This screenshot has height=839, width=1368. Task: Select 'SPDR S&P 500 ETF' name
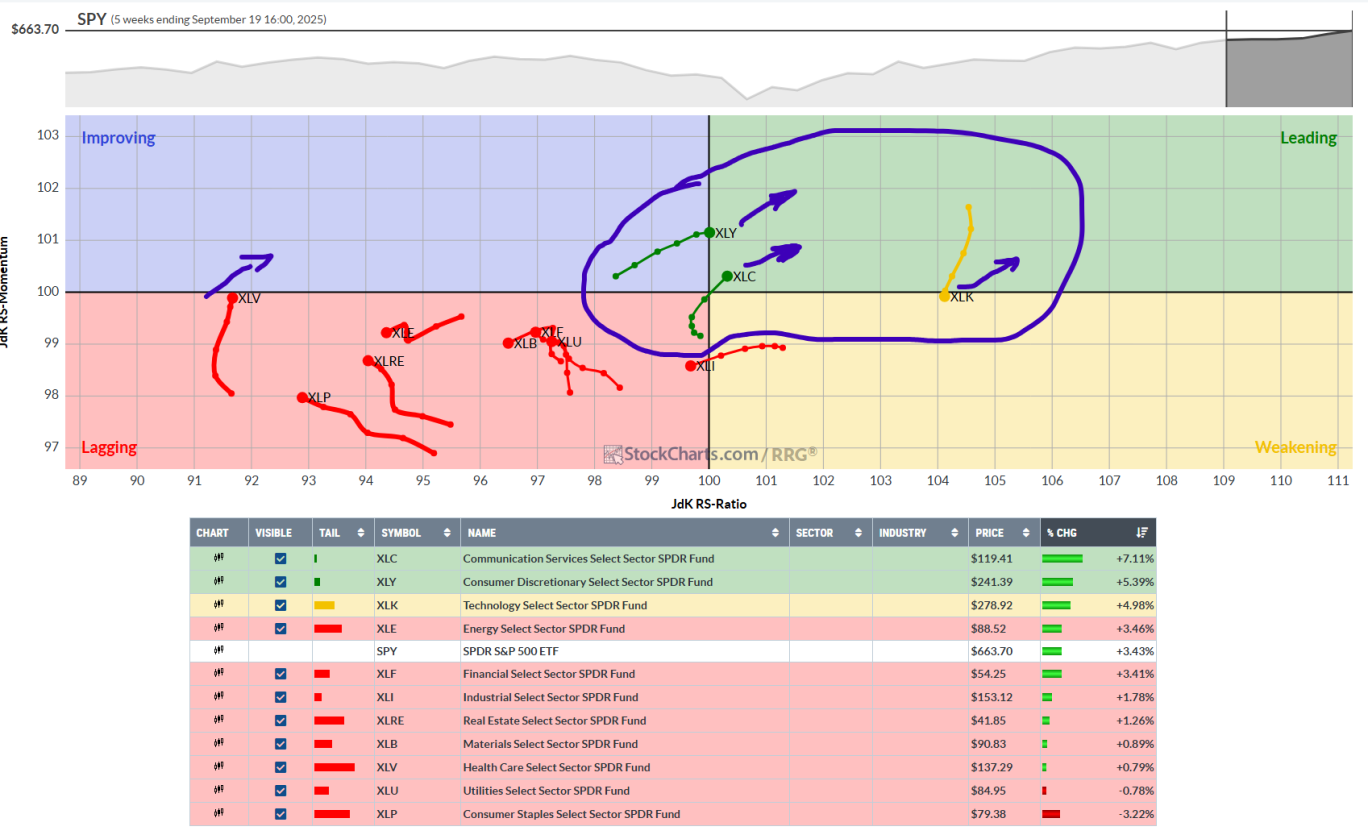click(512, 651)
